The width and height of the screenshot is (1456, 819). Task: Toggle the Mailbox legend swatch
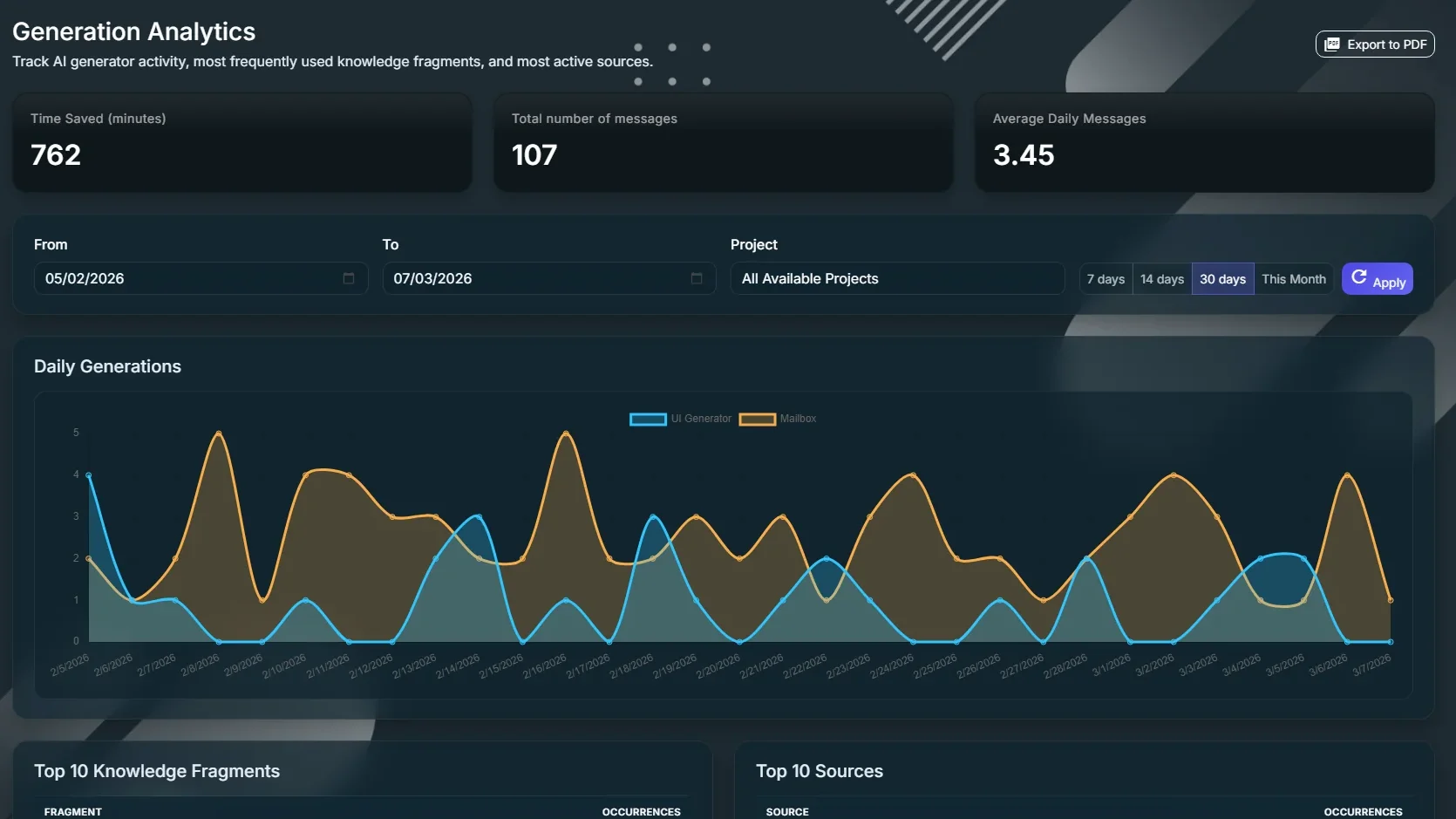(x=758, y=419)
